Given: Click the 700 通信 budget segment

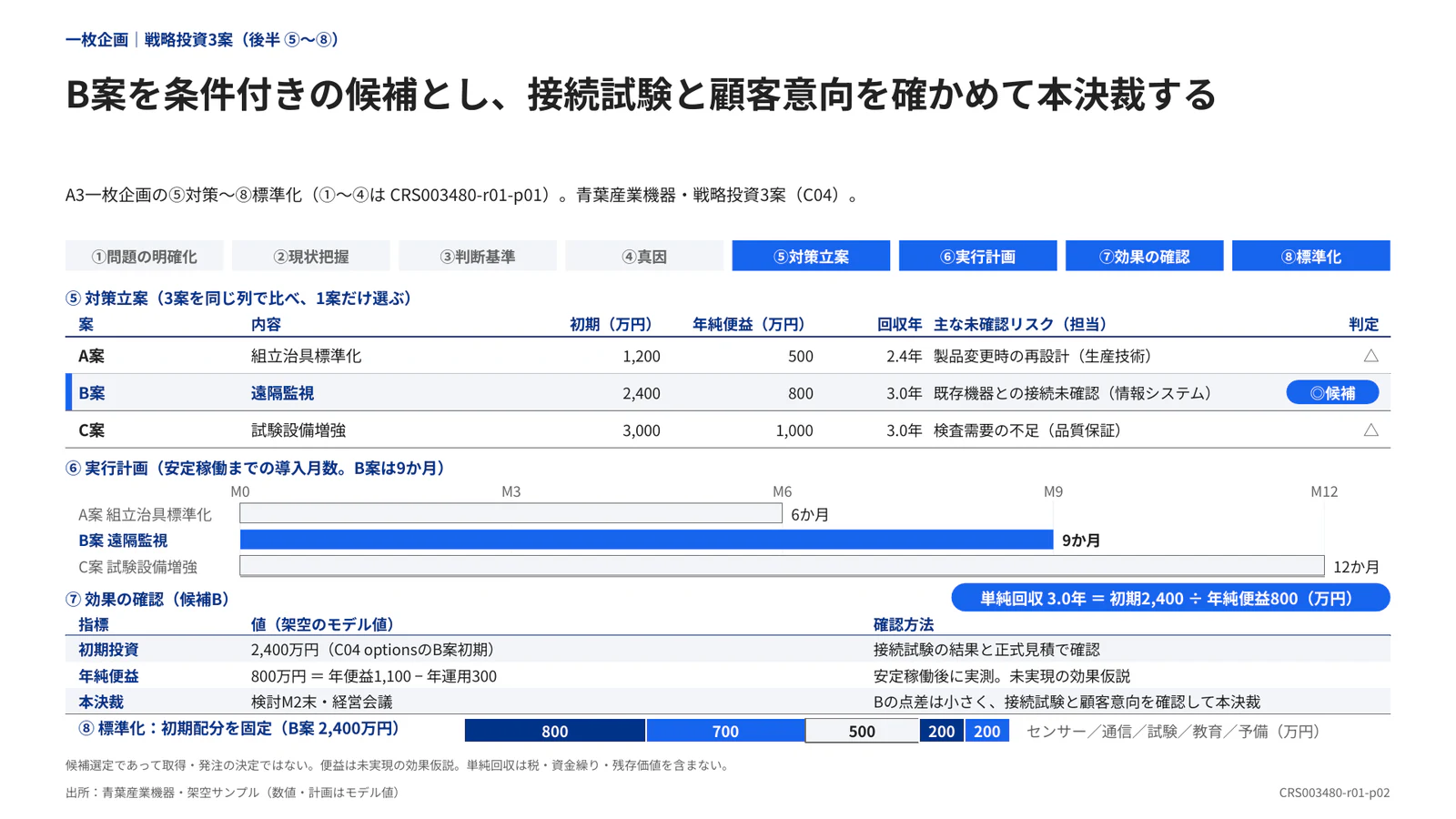Looking at the screenshot, I should [725, 731].
